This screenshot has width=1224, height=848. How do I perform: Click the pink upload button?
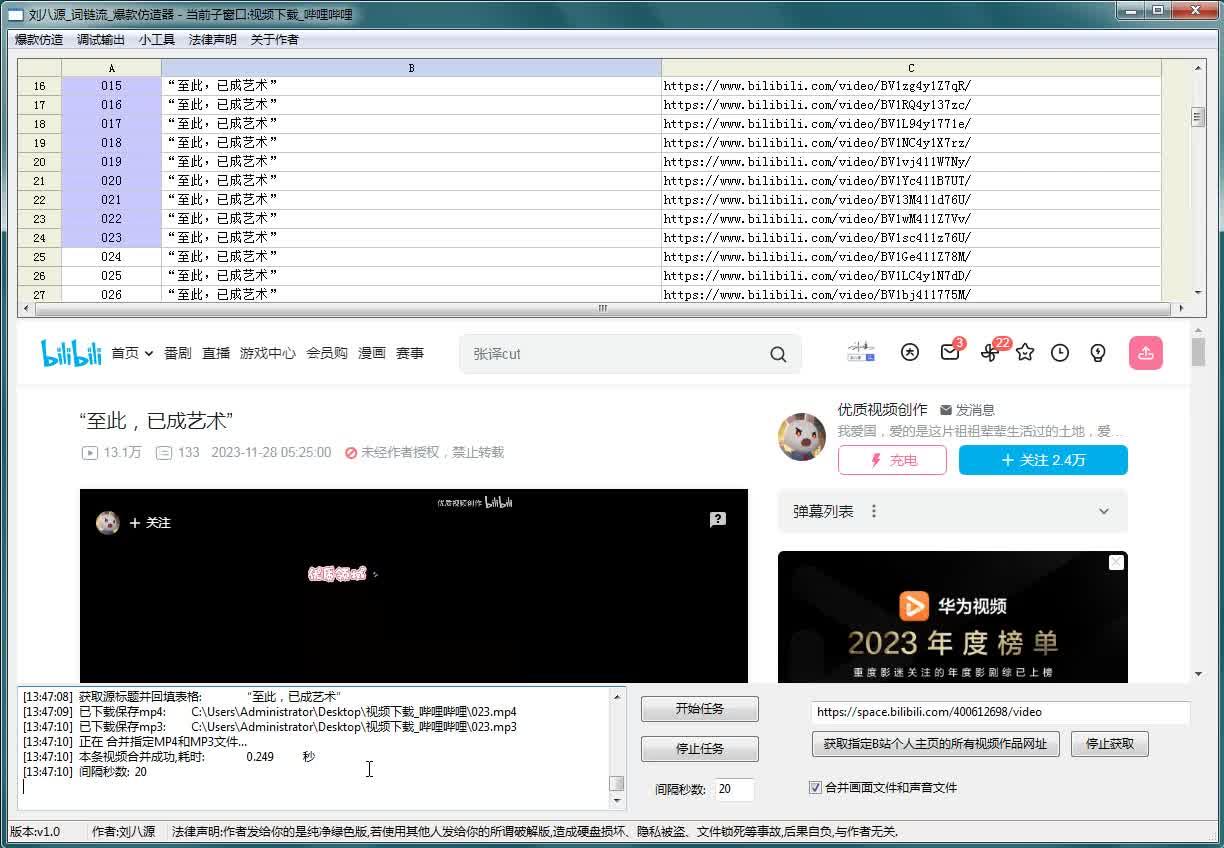coord(1146,353)
